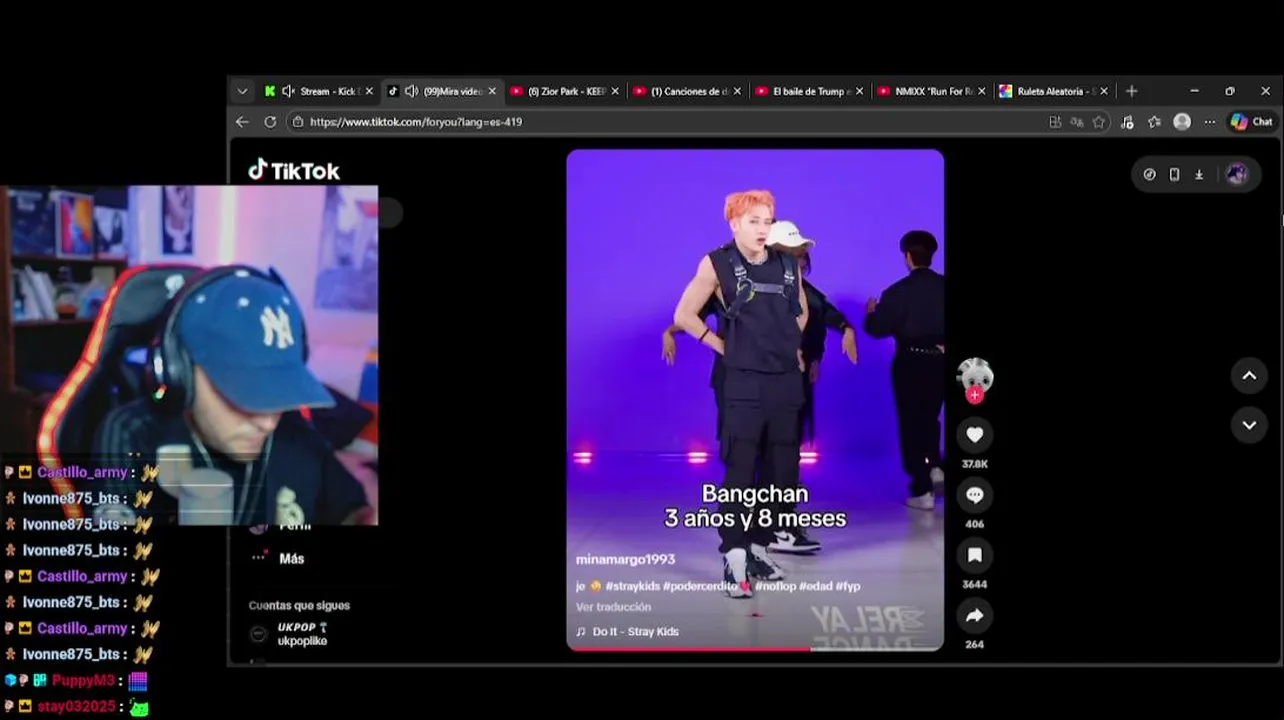Reload the TikTok page

click(270, 122)
